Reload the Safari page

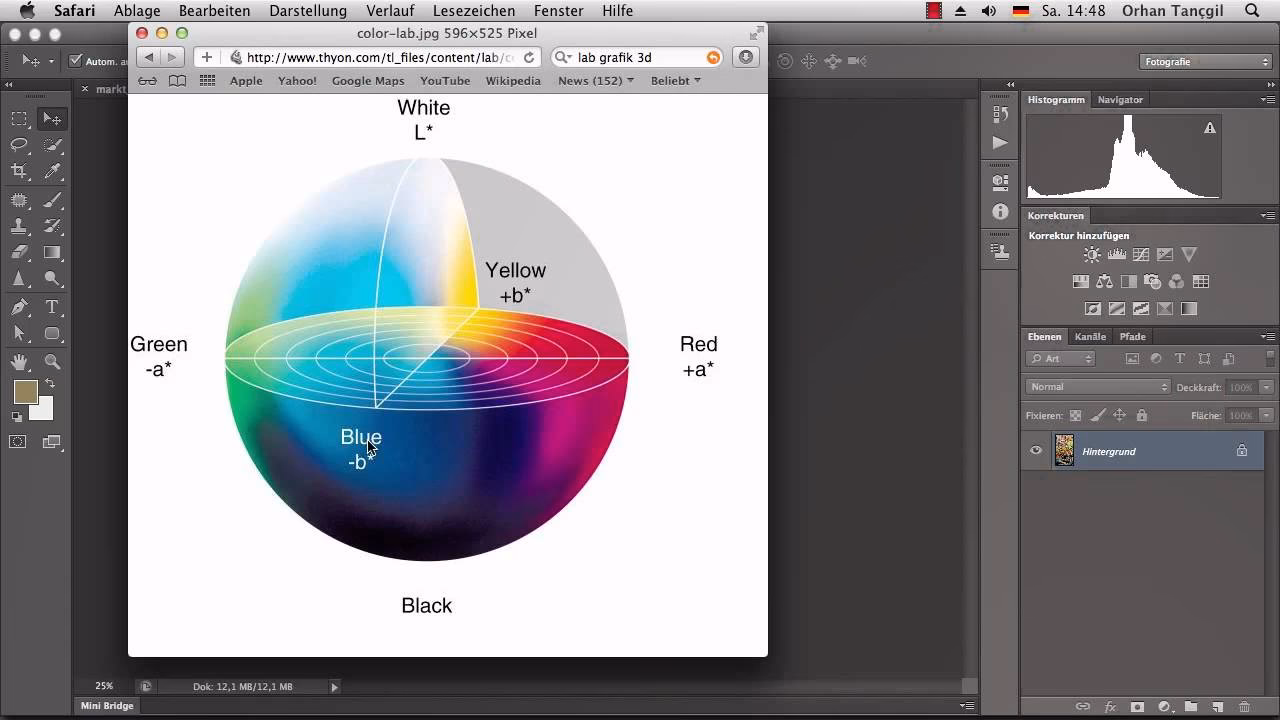coord(530,57)
